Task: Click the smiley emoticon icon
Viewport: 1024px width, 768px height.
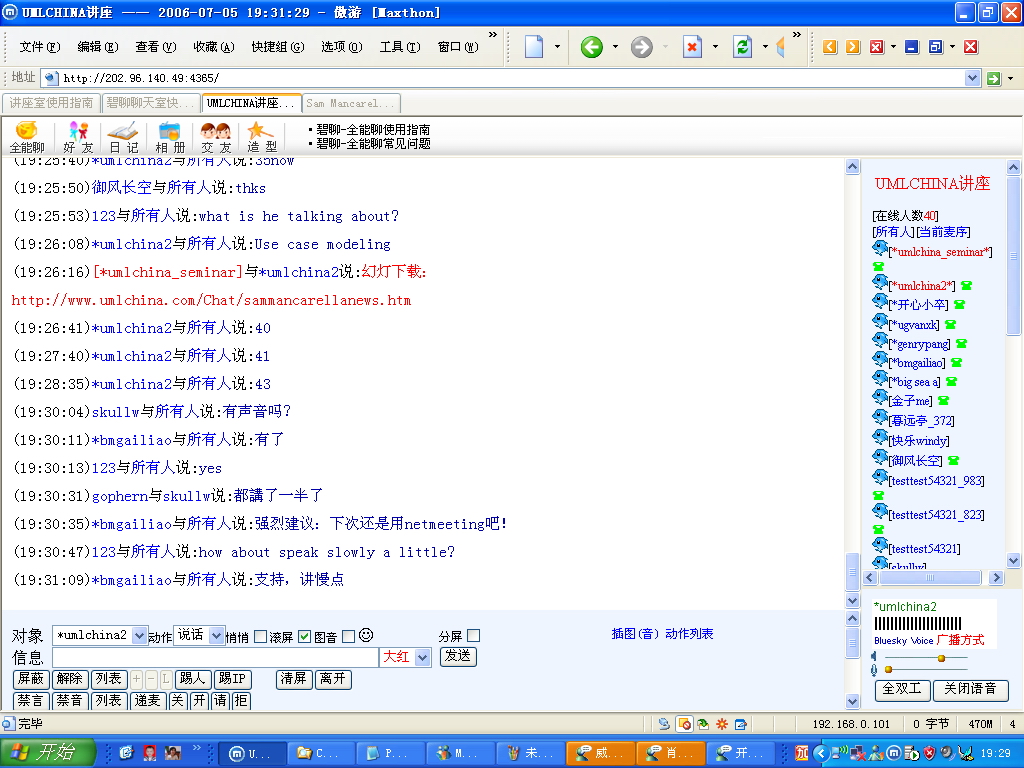Action: pos(366,635)
